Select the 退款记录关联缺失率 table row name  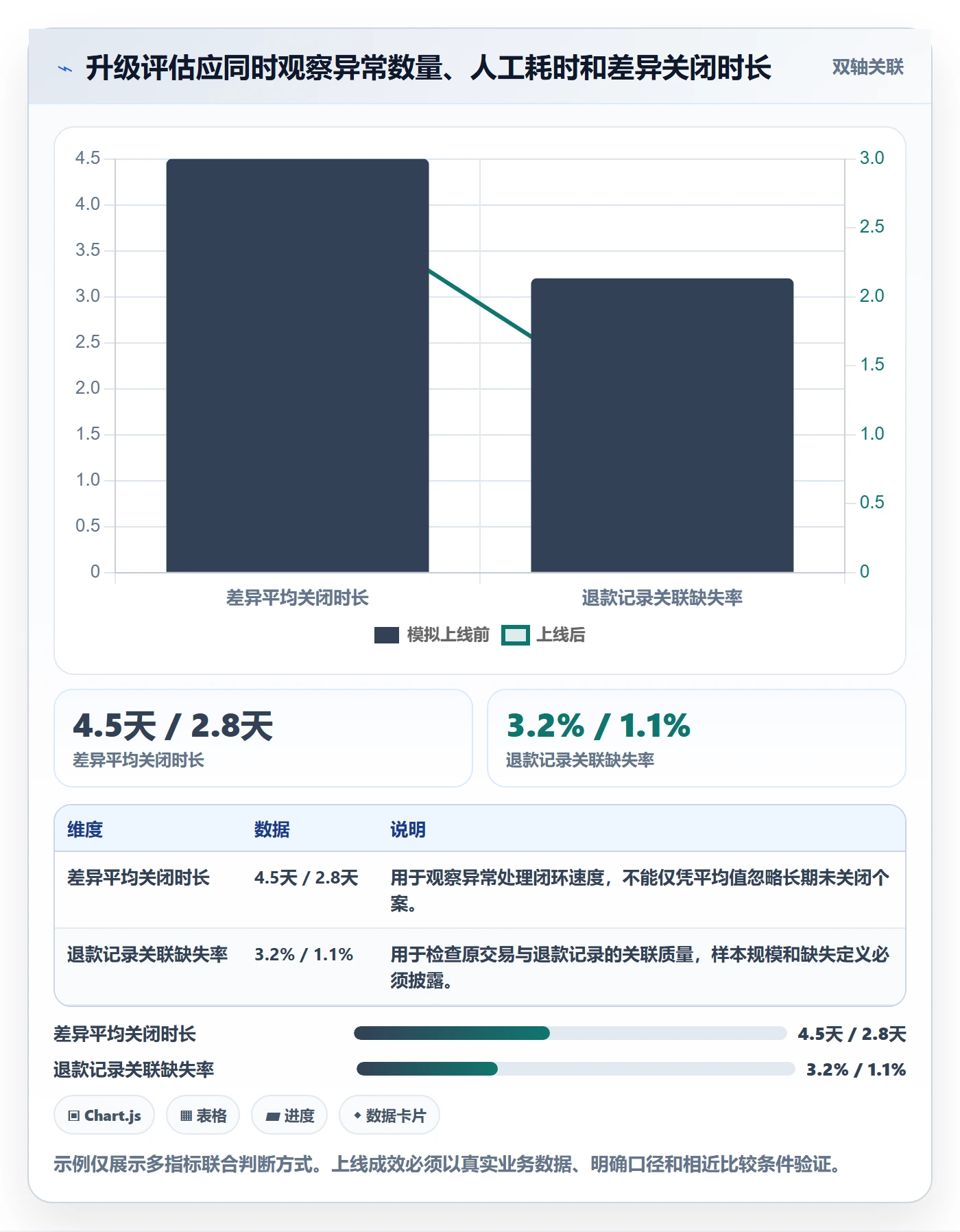(147, 954)
